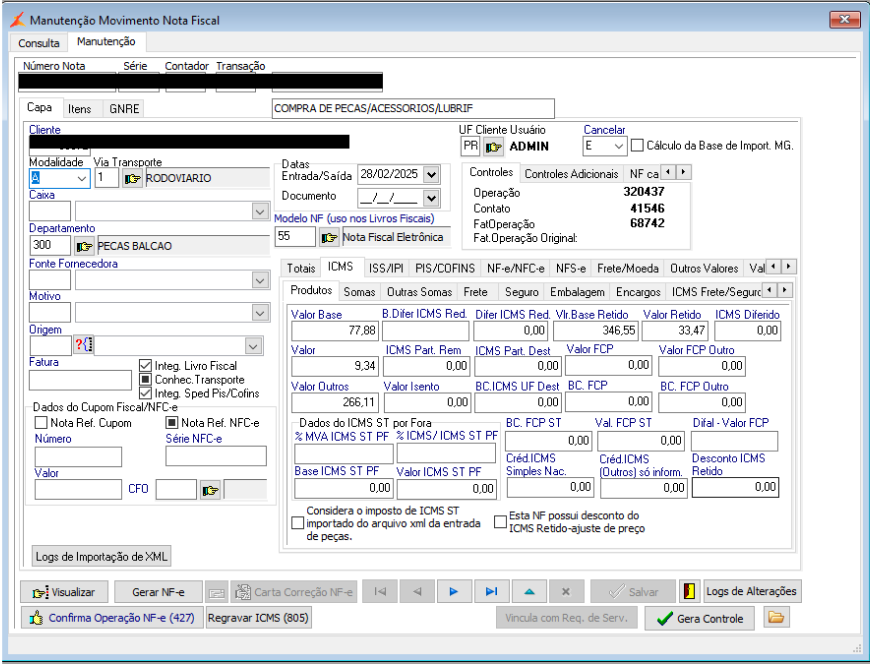Click the yellow folder icon button
This screenshot has height=664, width=870.
(x=775, y=618)
